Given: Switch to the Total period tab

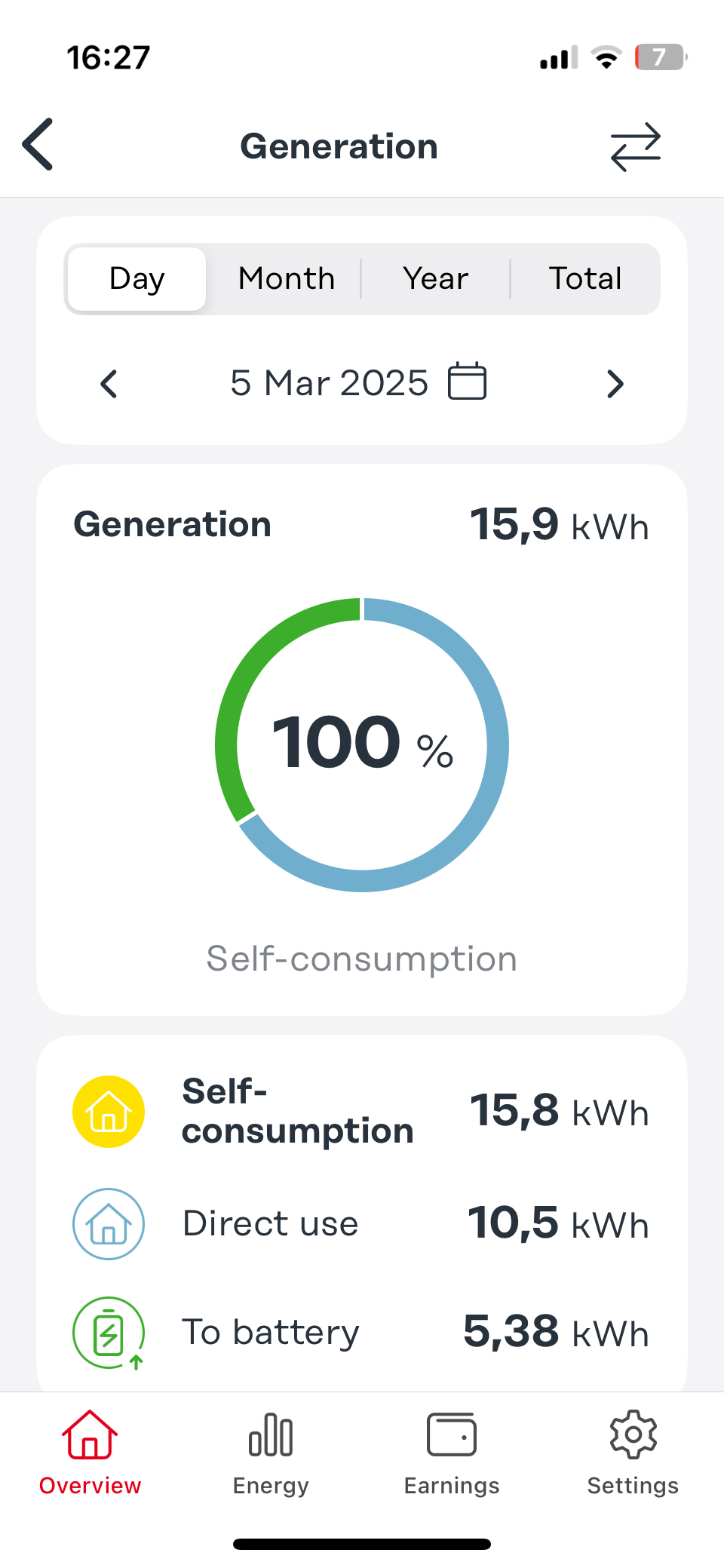Looking at the screenshot, I should [585, 279].
